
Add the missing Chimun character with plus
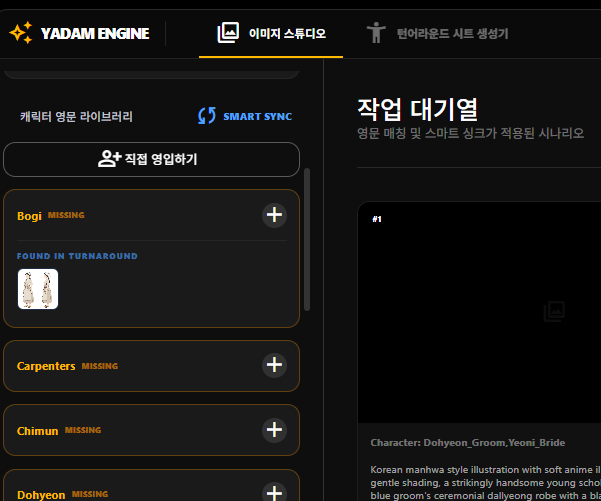274,430
